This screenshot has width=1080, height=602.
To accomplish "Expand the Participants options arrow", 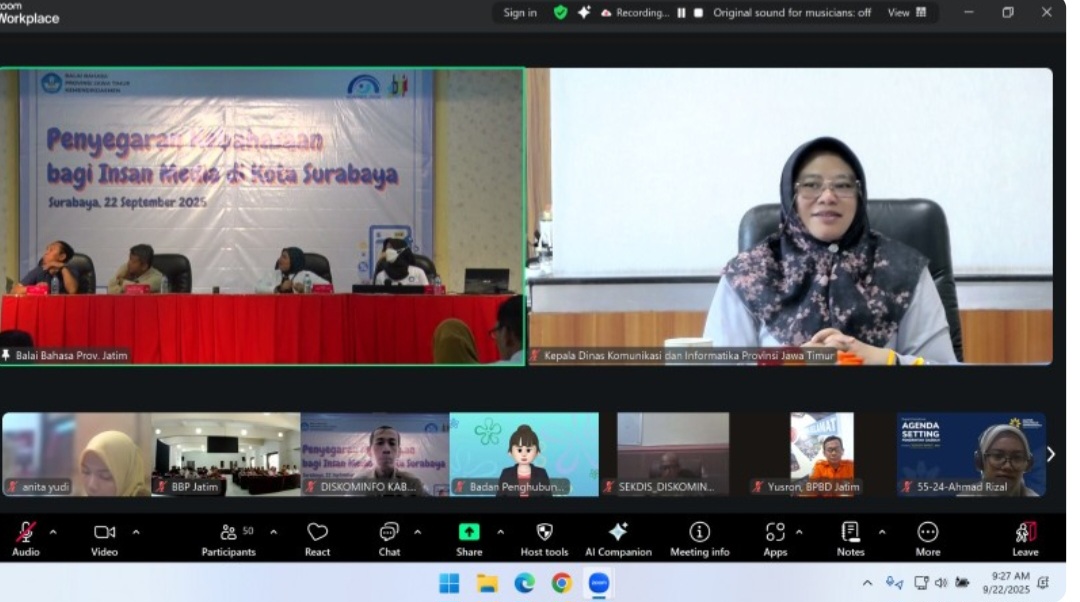I will coord(273,532).
